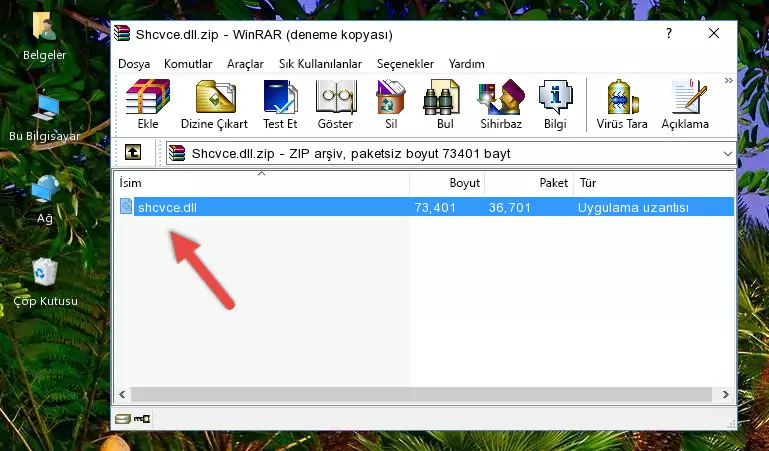Image resolution: width=769 pixels, height=451 pixels.
Task: Open the Belgeler desktop icon
Action: point(44,37)
